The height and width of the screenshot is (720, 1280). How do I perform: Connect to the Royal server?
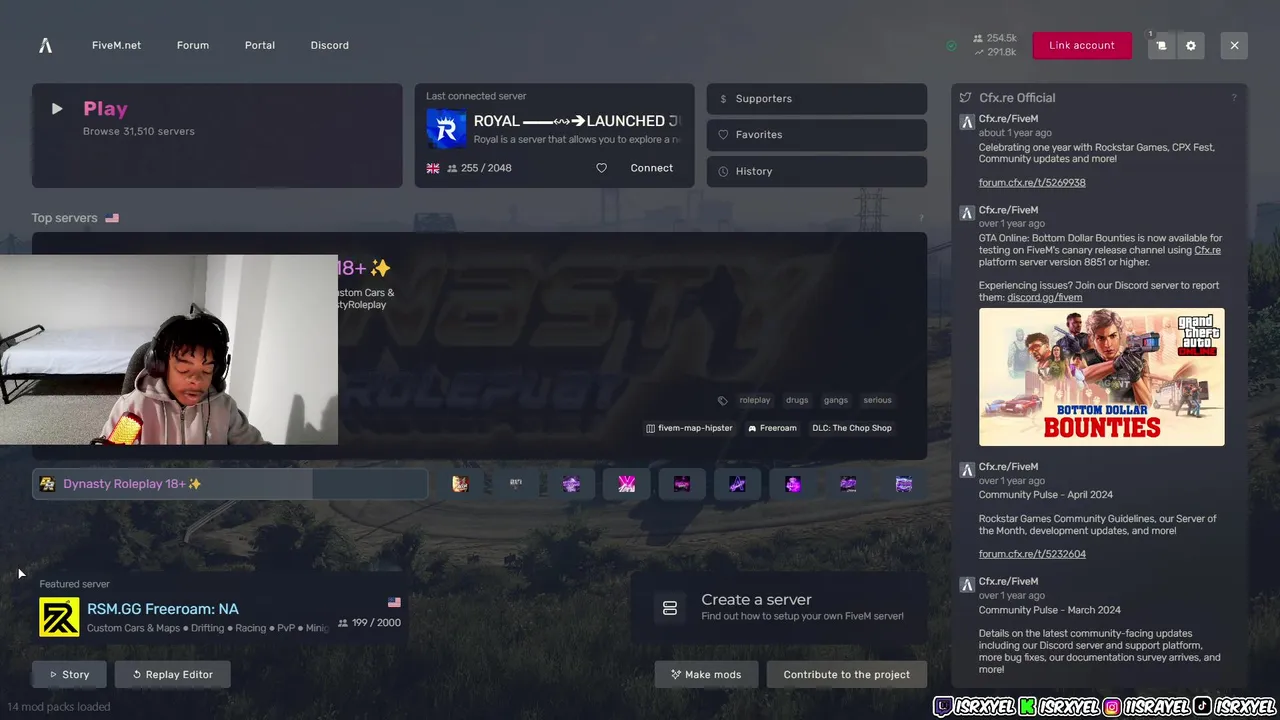651,168
